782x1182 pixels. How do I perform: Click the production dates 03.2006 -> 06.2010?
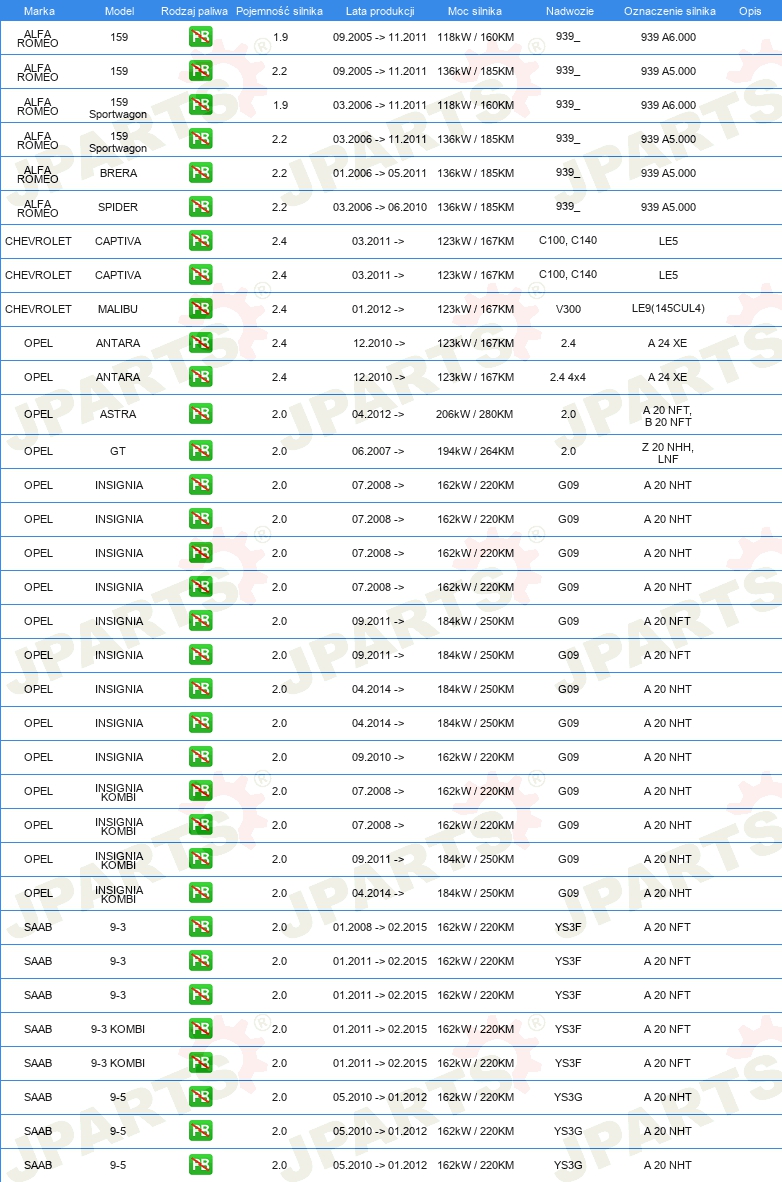pos(380,207)
